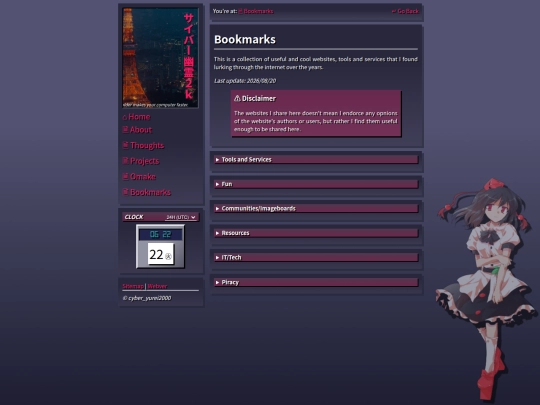
Task: Click the cyber_yurei2000 copyright text
Action: (147, 298)
